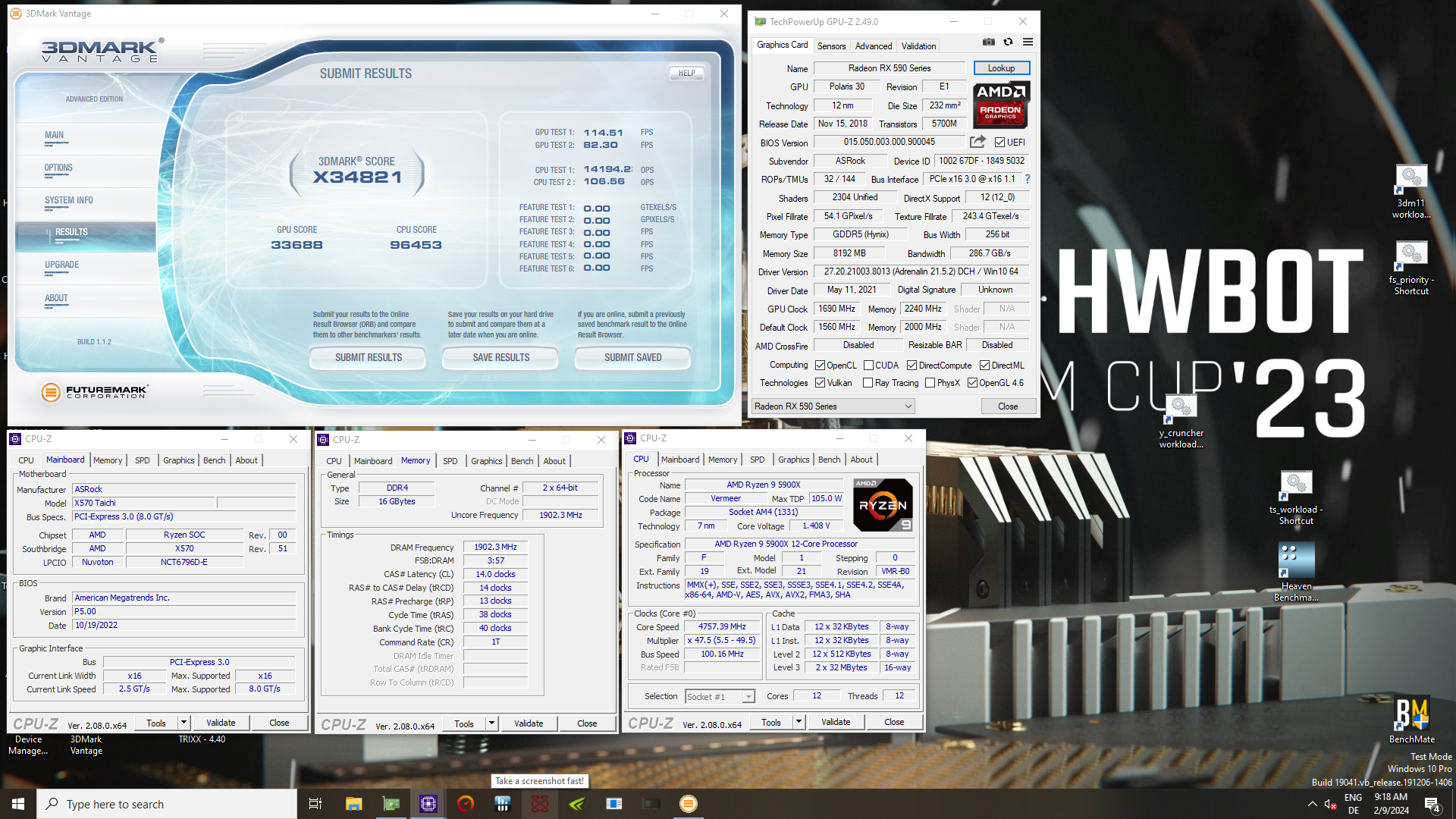
Task: Open Tools dropdown arrow in Memory CPU-Z
Action: tap(491, 723)
